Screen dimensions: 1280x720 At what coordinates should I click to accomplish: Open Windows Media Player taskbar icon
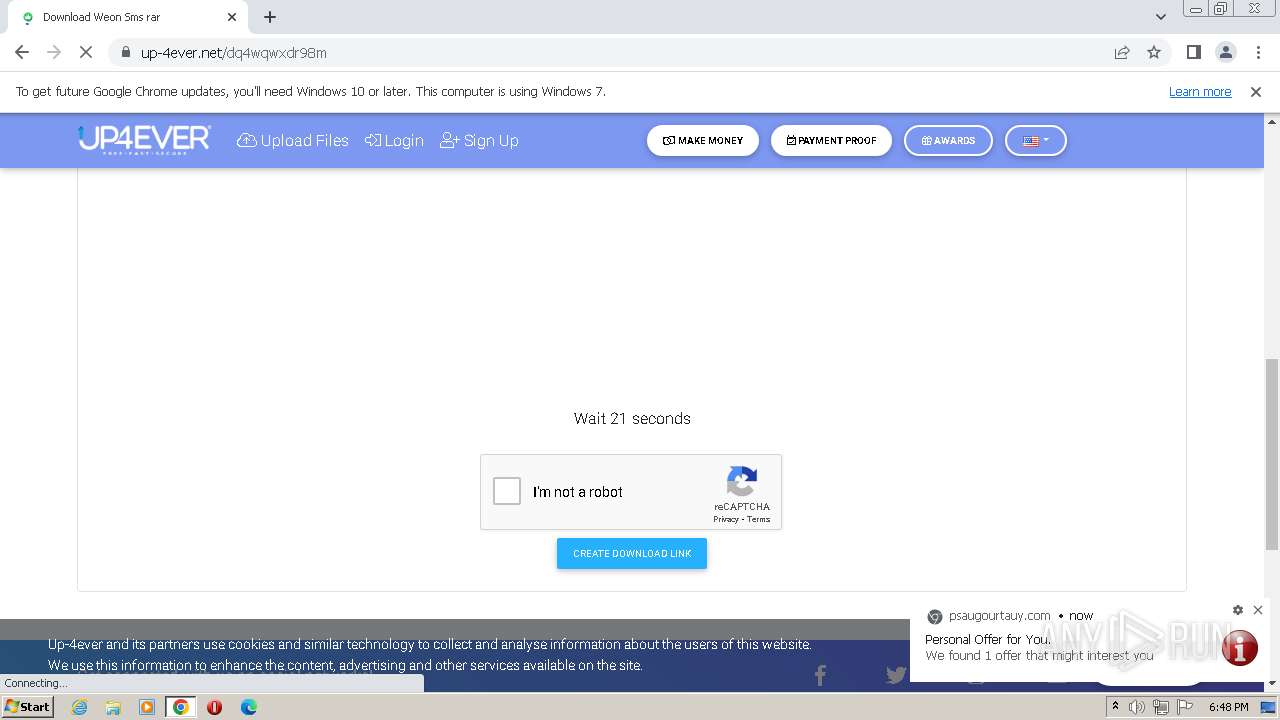tap(147, 707)
